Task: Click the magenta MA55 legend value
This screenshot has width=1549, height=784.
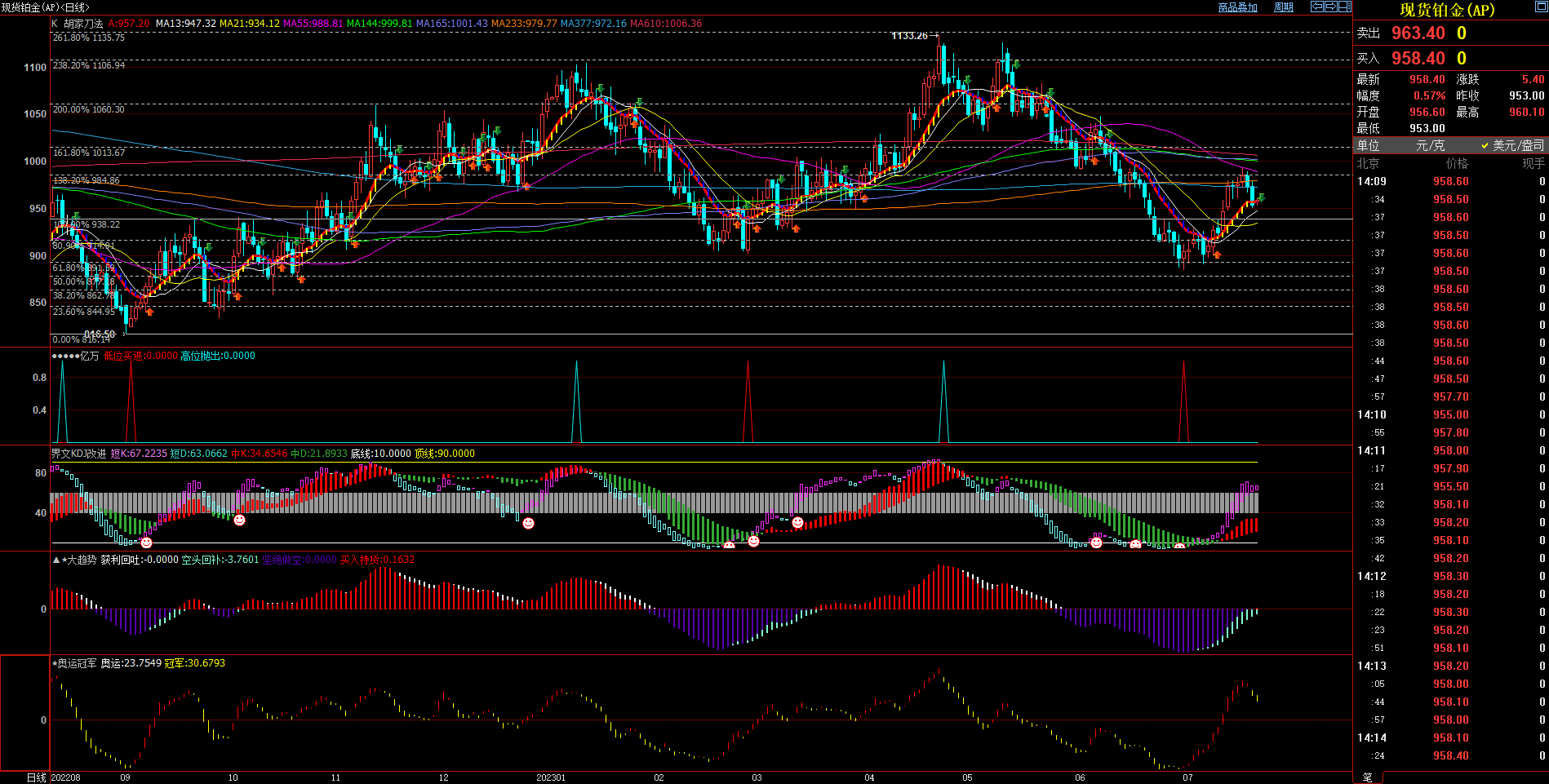Action: [313, 24]
